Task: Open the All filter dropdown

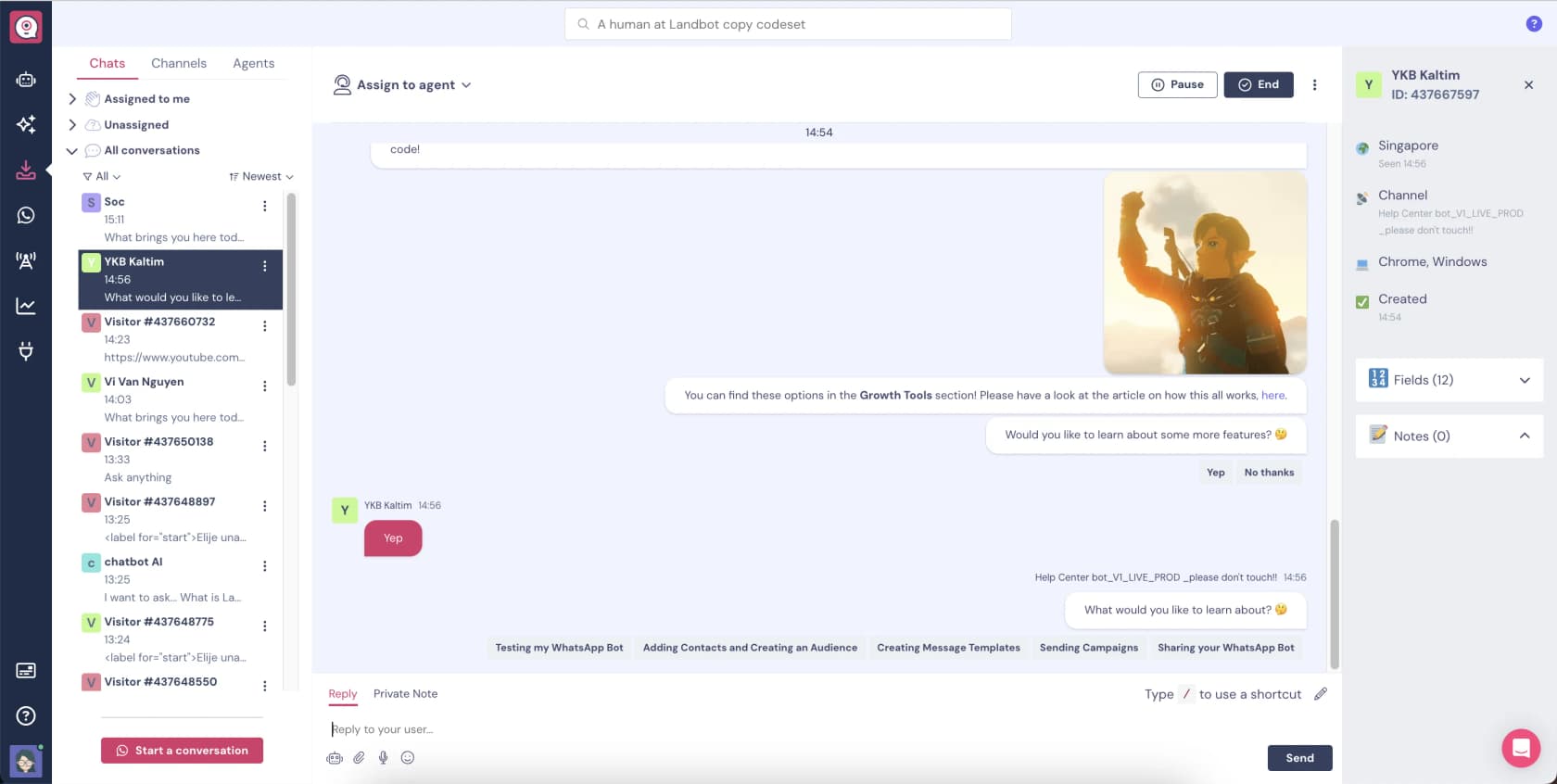Action: pos(102,177)
